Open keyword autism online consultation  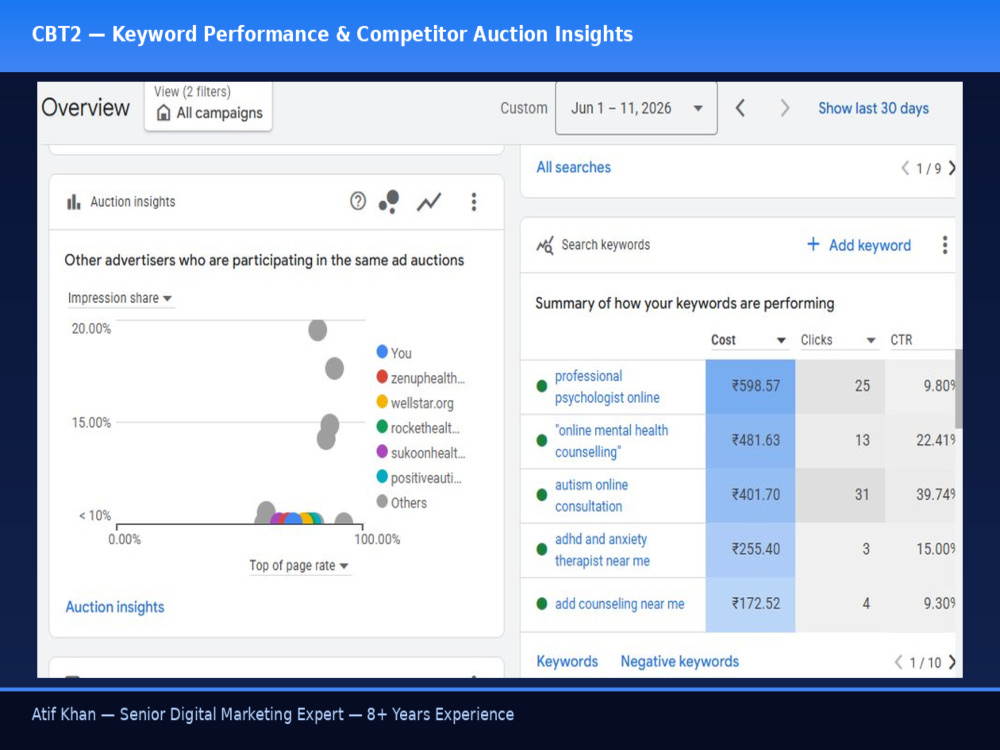coord(591,496)
